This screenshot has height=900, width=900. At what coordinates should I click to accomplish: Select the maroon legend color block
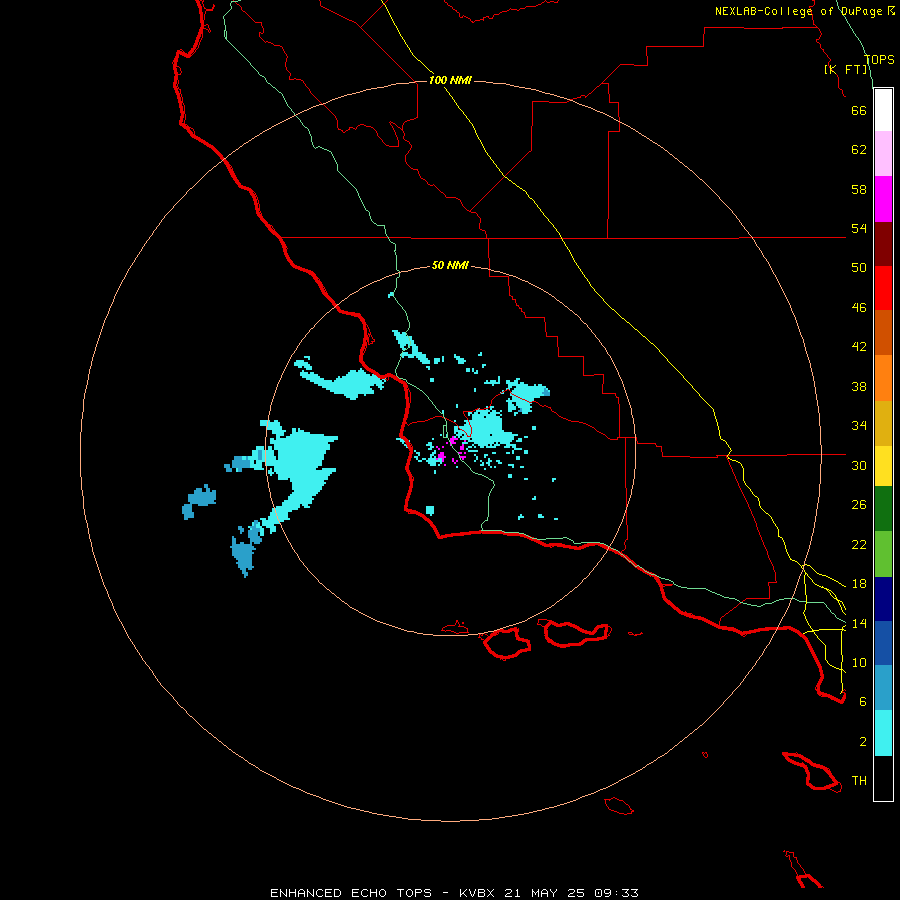coord(883,244)
